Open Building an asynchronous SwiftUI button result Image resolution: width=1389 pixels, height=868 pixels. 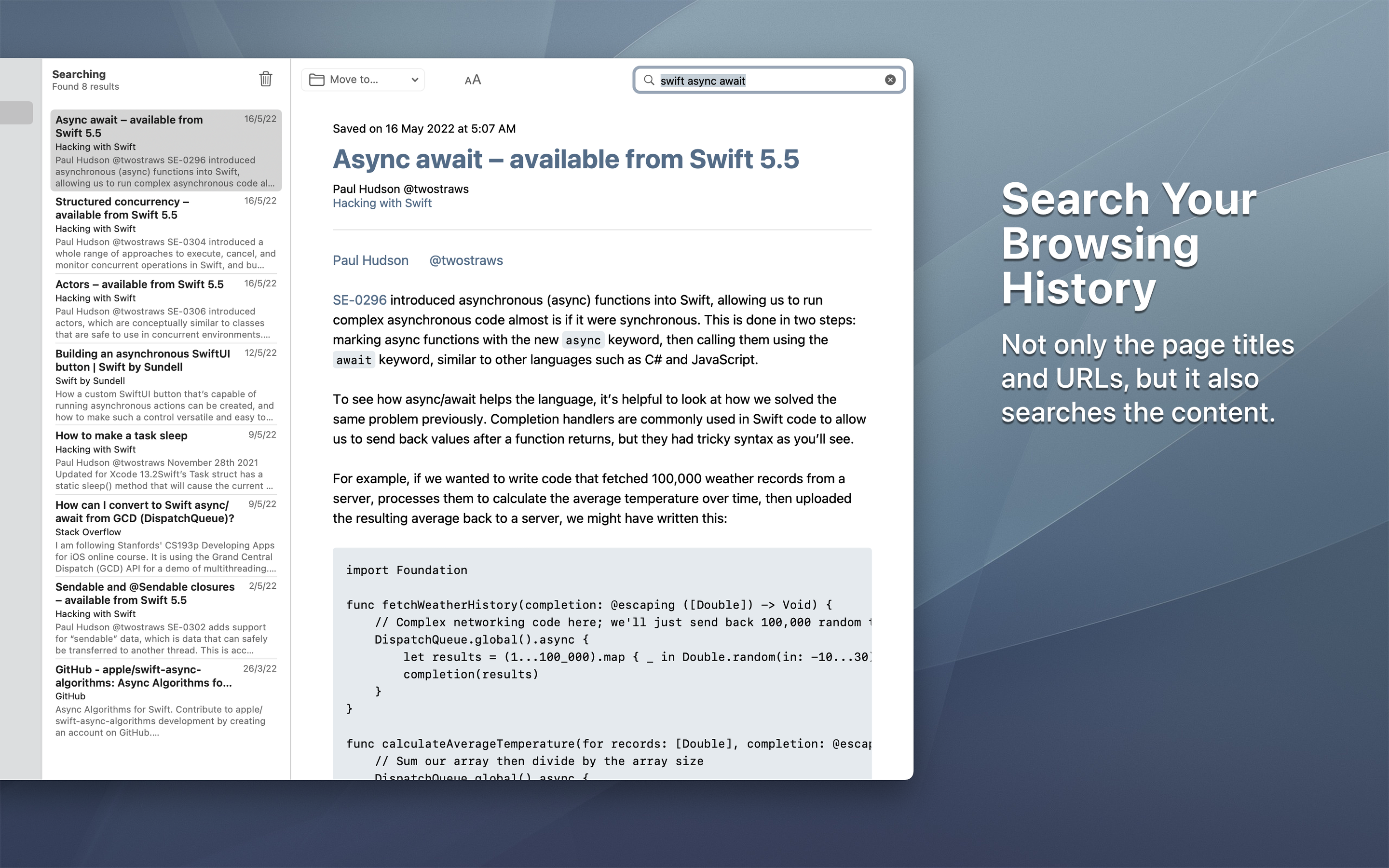[x=166, y=385]
